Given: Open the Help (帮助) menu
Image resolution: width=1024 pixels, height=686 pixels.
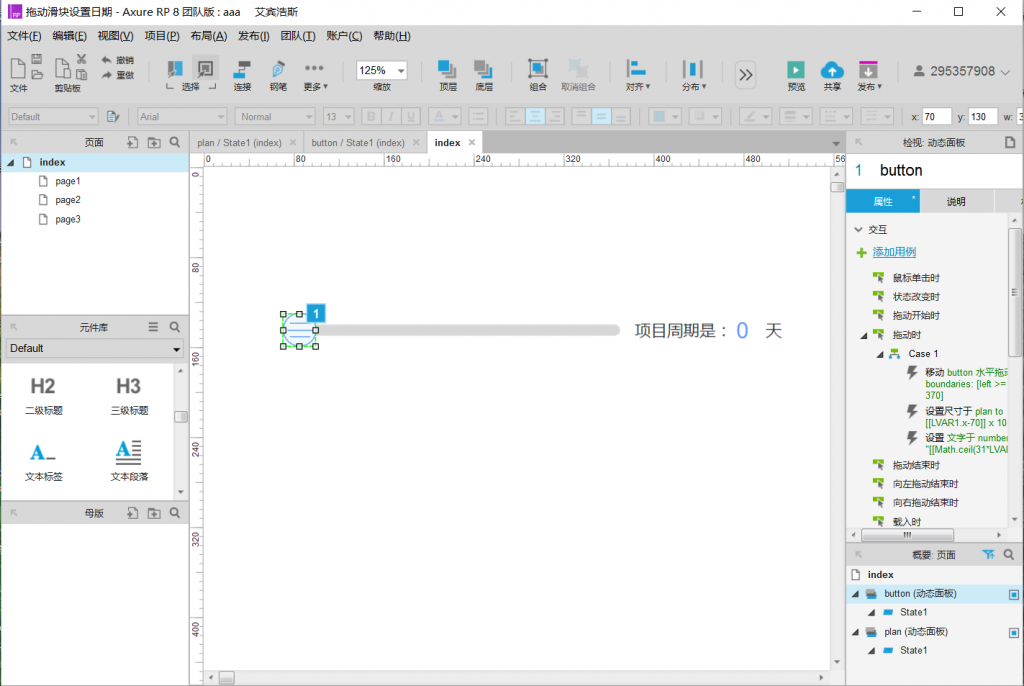Looking at the screenshot, I should [392, 36].
